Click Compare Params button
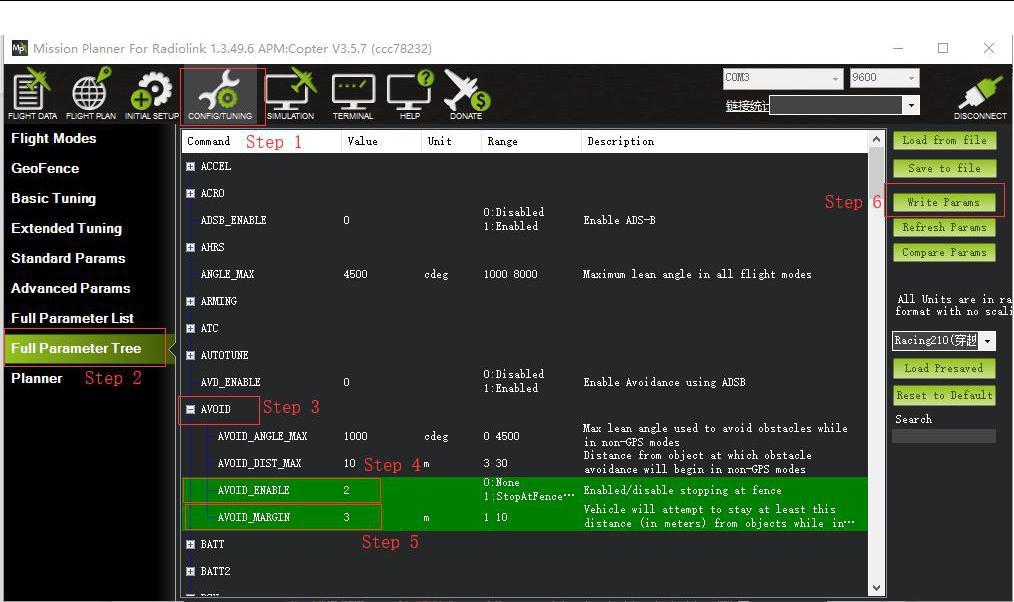The height and width of the screenshot is (602, 1014). pos(944,253)
